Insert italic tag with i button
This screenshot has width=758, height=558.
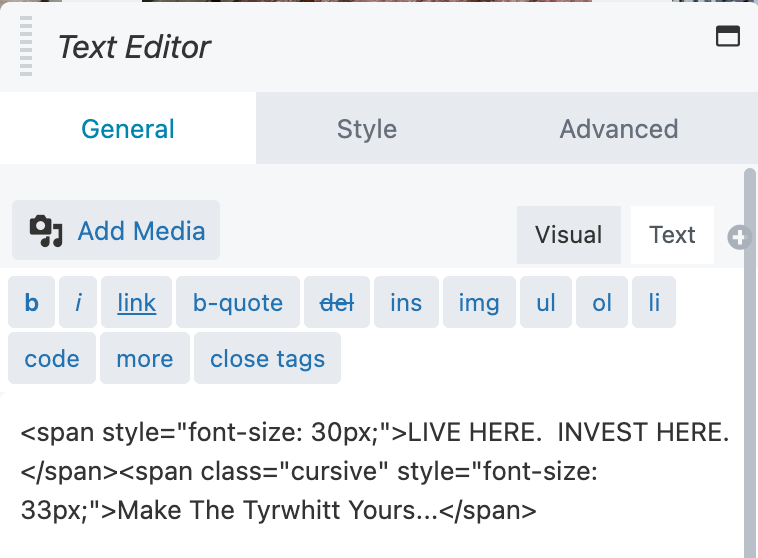coord(78,302)
